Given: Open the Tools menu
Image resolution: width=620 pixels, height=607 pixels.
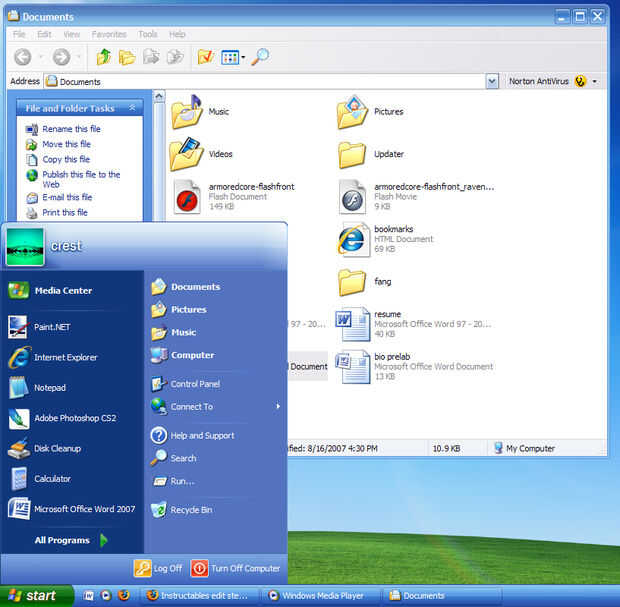Looking at the screenshot, I should coord(148,34).
